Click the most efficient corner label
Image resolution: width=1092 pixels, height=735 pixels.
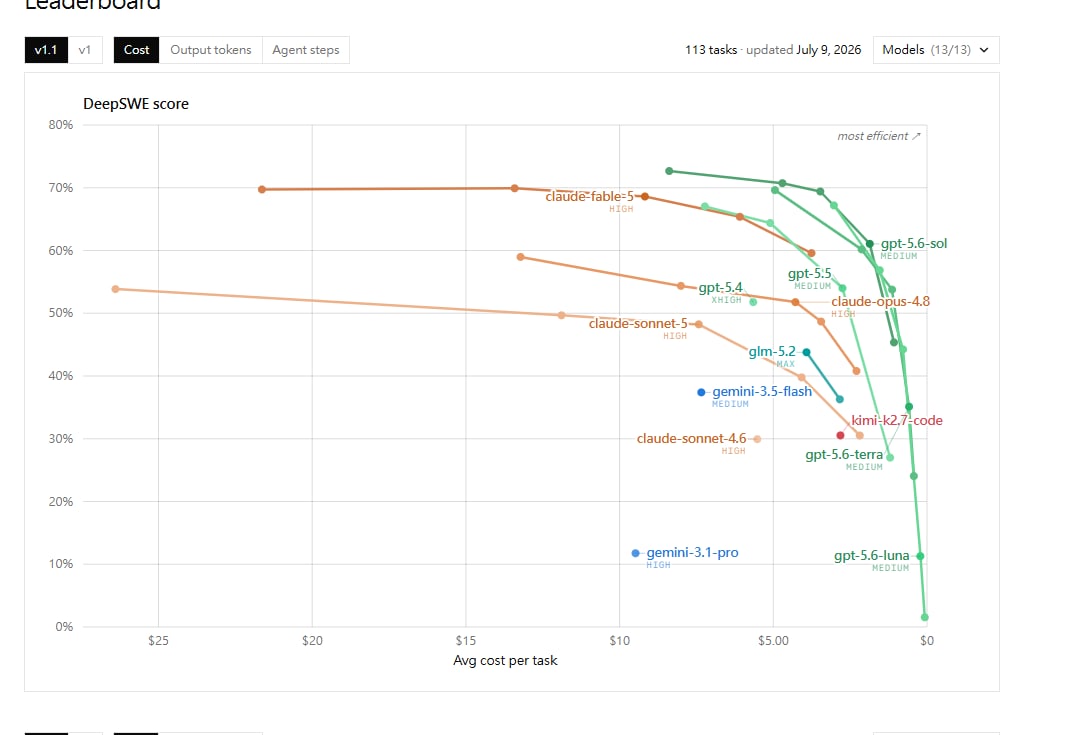(x=879, y=136)
